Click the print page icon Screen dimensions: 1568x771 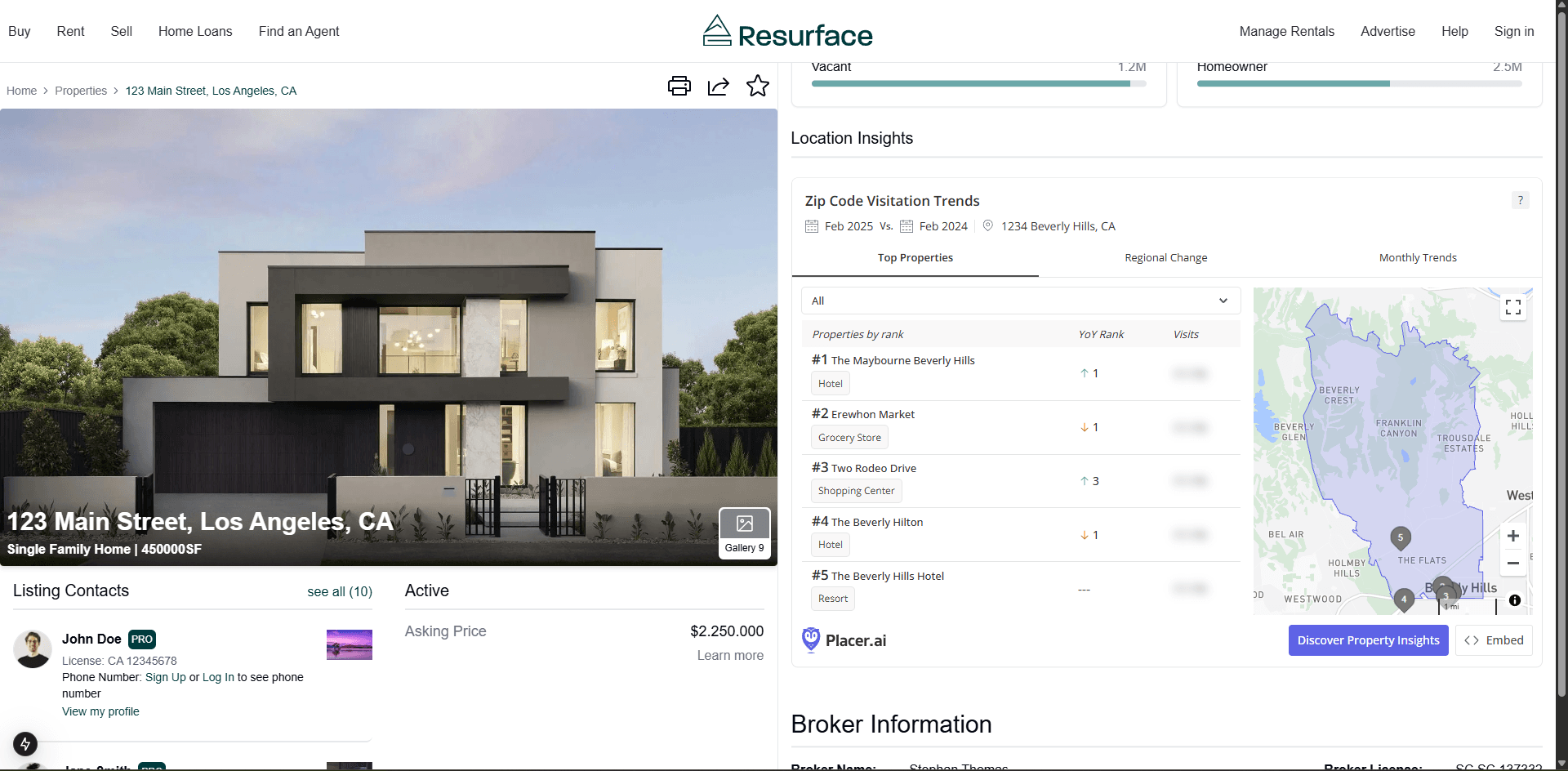tap(679, 86)
